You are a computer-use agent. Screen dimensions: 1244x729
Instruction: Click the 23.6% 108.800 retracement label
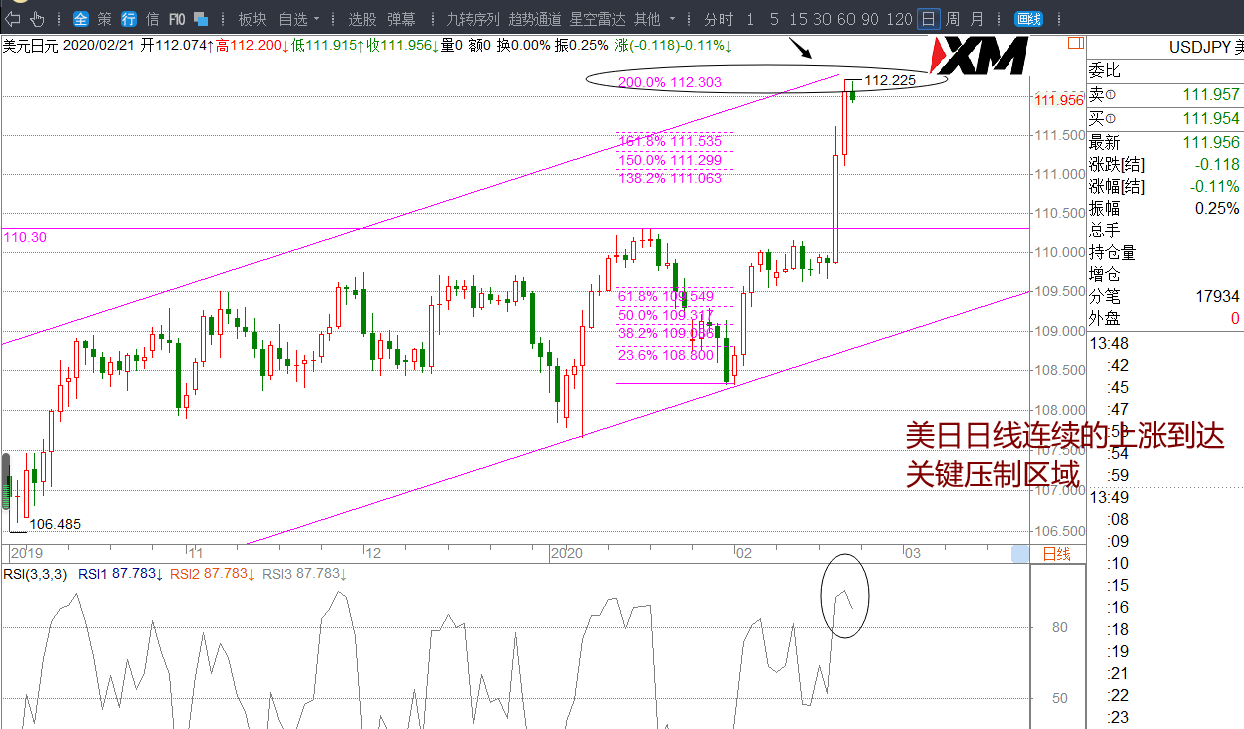coord(666,354)
